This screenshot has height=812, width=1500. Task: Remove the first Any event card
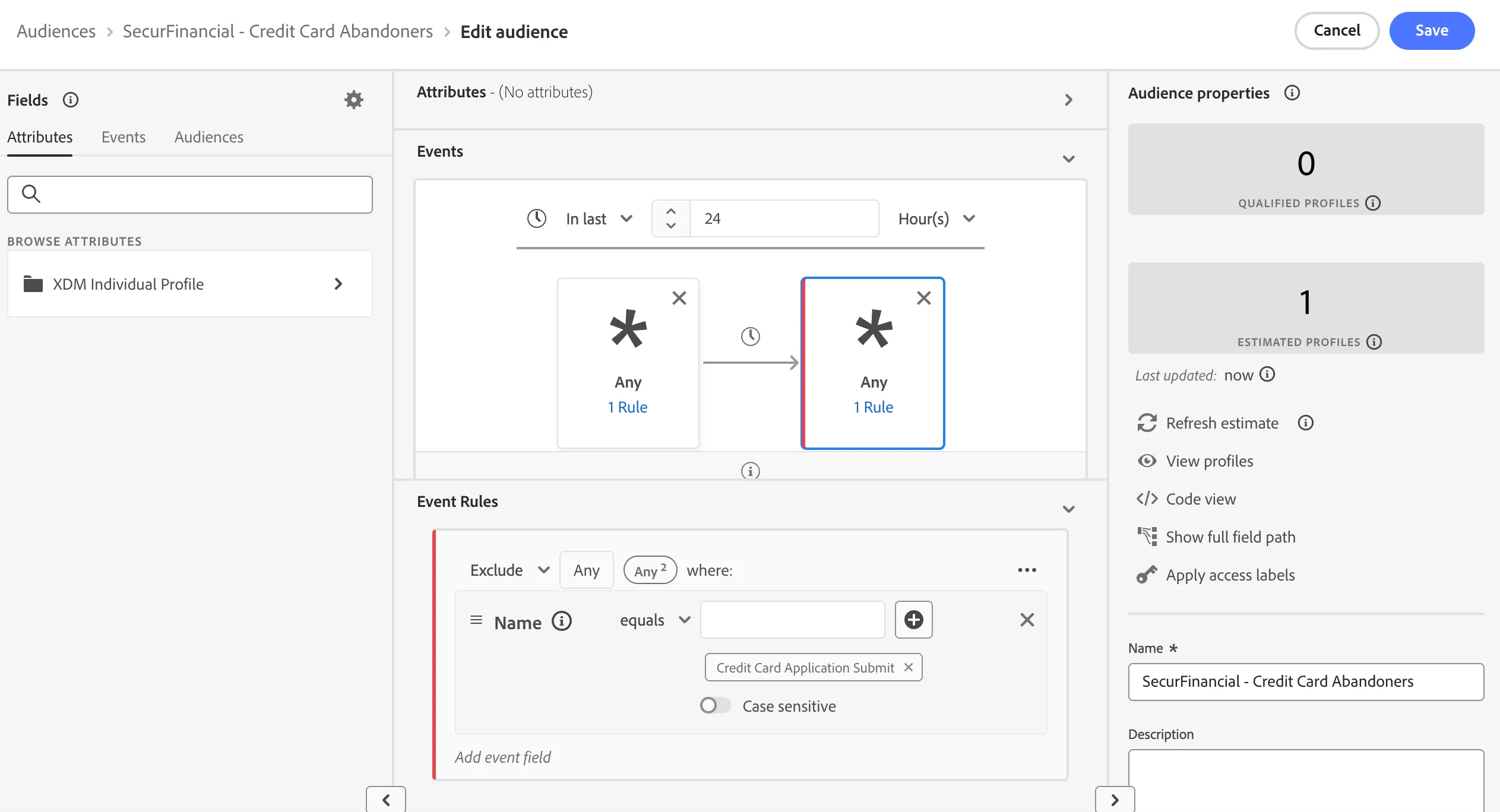coord(679,298)
